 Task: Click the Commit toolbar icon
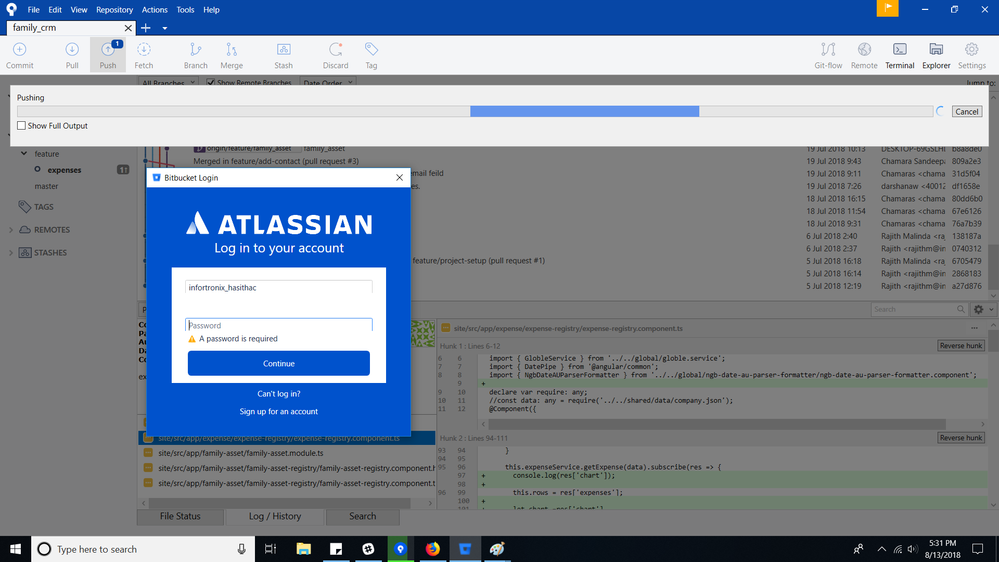click(x=20, y=55)
